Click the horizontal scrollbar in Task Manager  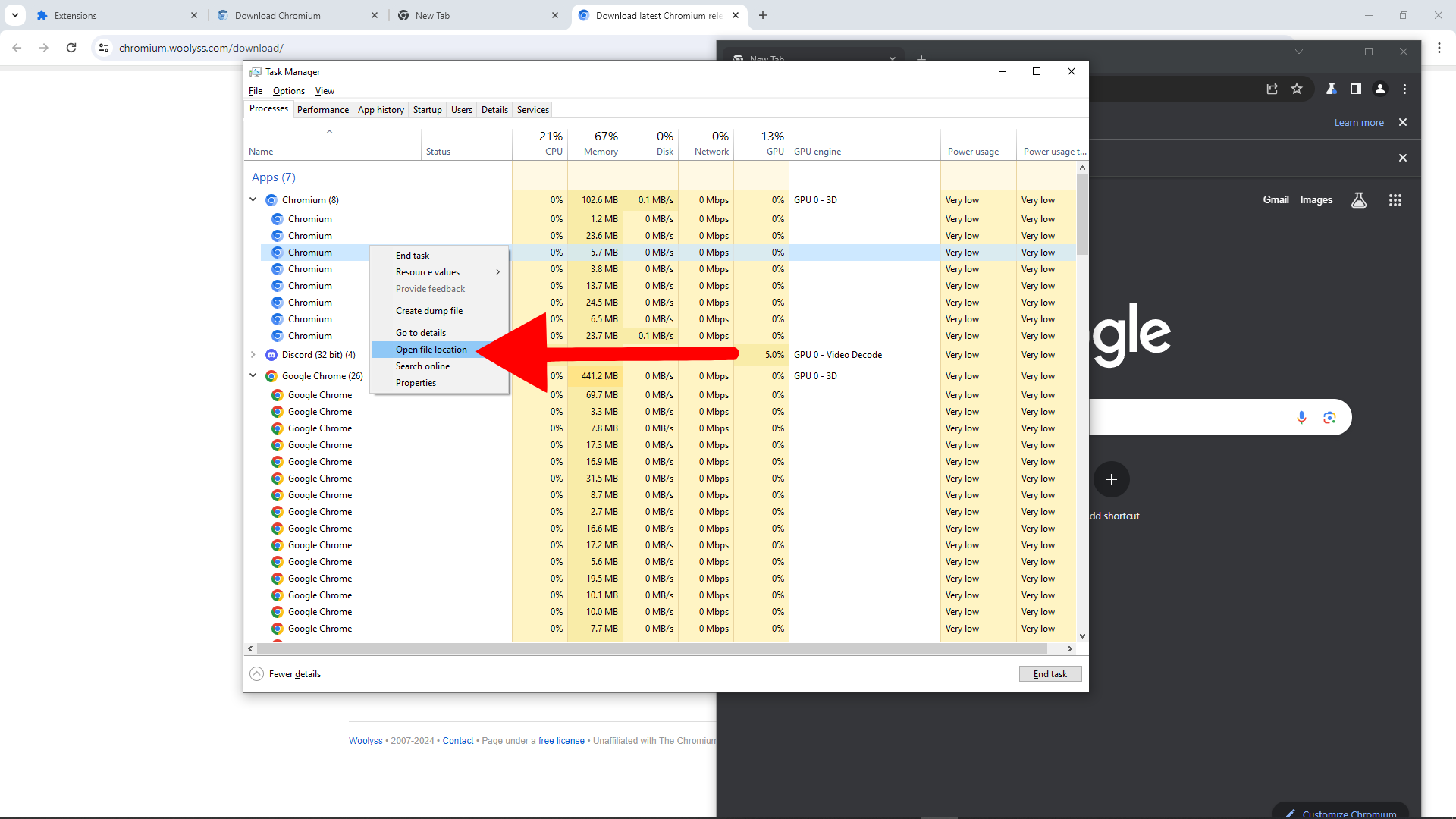[x=652, y=649]
